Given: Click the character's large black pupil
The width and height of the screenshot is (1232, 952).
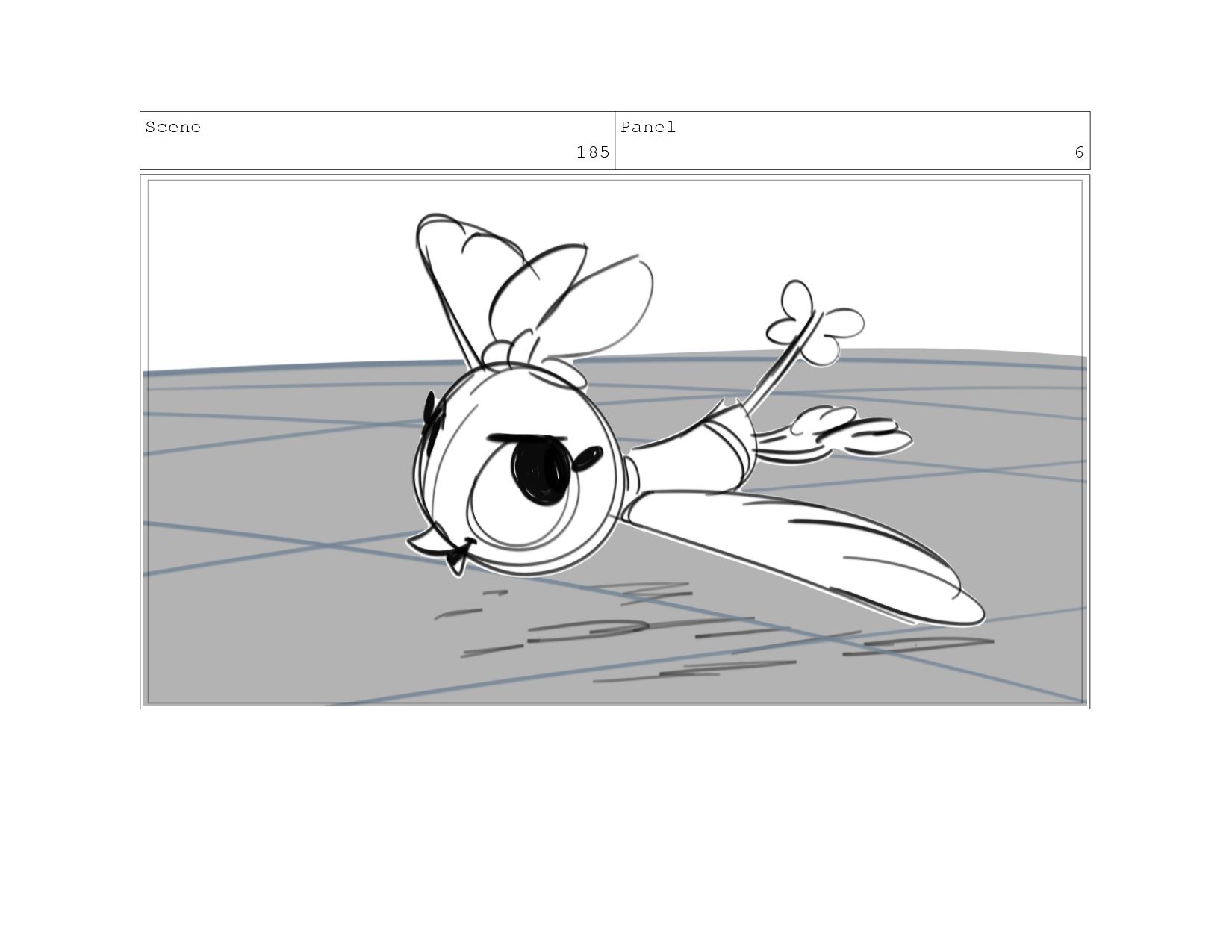Looking at the screenshot, I should click(539, 468).
